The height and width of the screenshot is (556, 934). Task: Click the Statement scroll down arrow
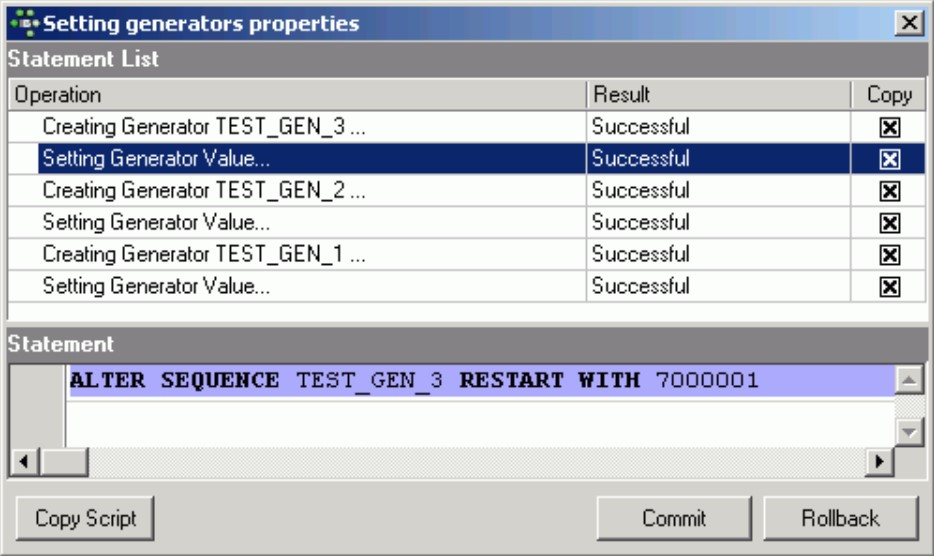pyautogui.click(x=908, y=432)
